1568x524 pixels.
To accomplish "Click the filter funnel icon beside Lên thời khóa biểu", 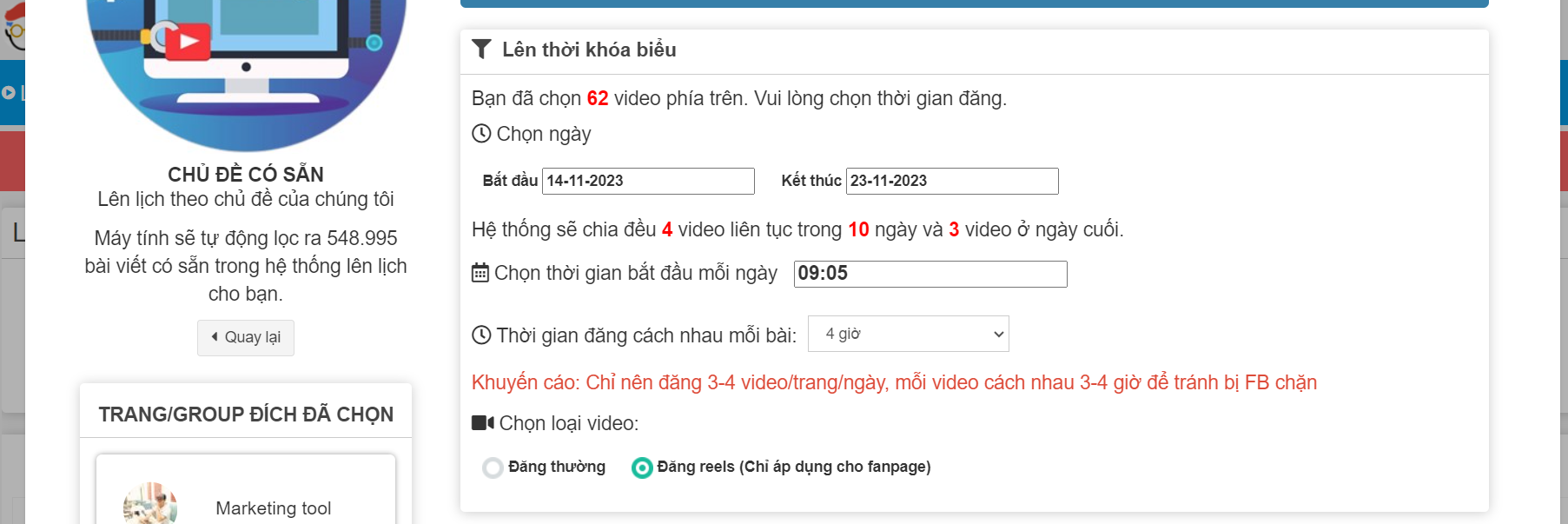I will 481,49.
